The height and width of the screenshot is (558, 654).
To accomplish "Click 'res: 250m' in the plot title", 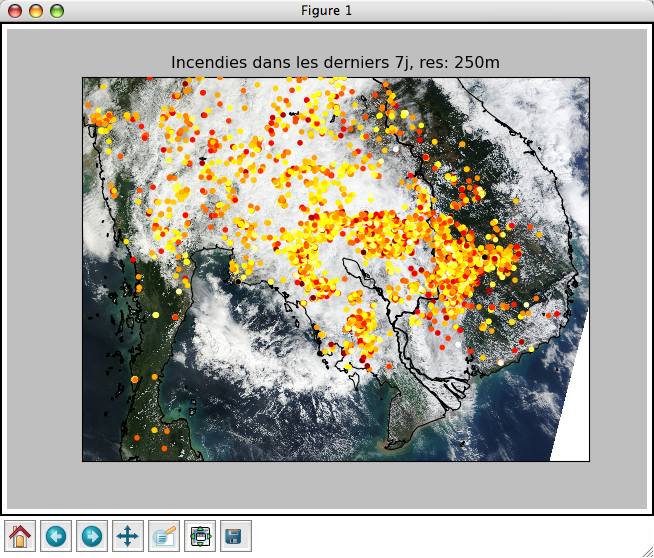I will pyautogui.click(x=460, y=63).
